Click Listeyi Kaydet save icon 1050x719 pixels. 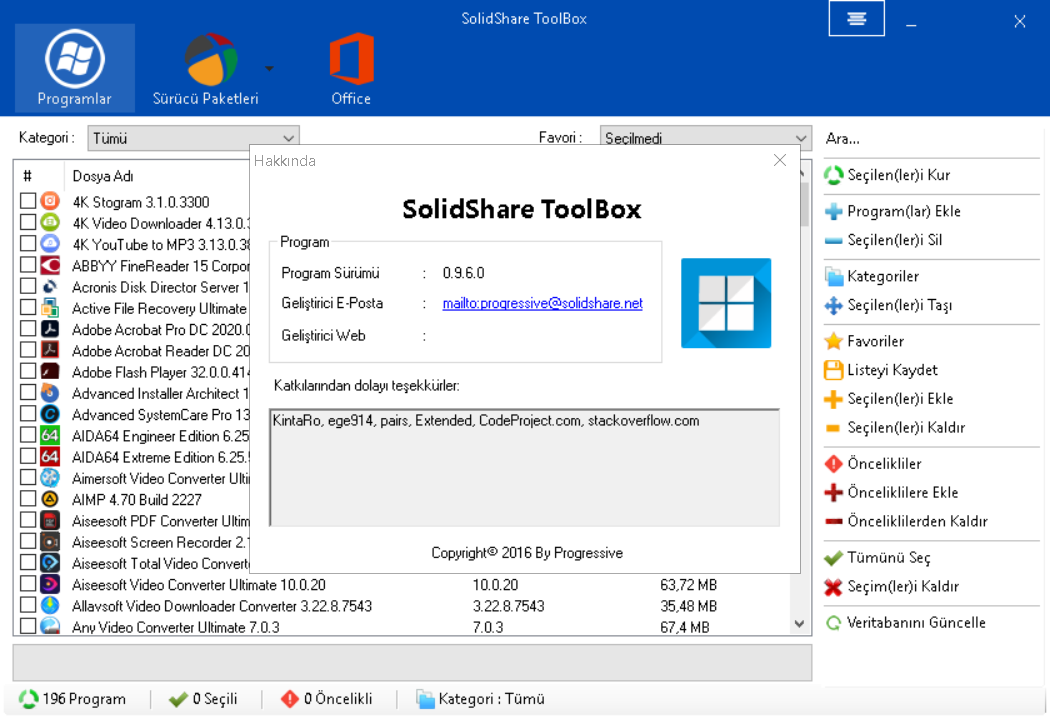[833, 370]
